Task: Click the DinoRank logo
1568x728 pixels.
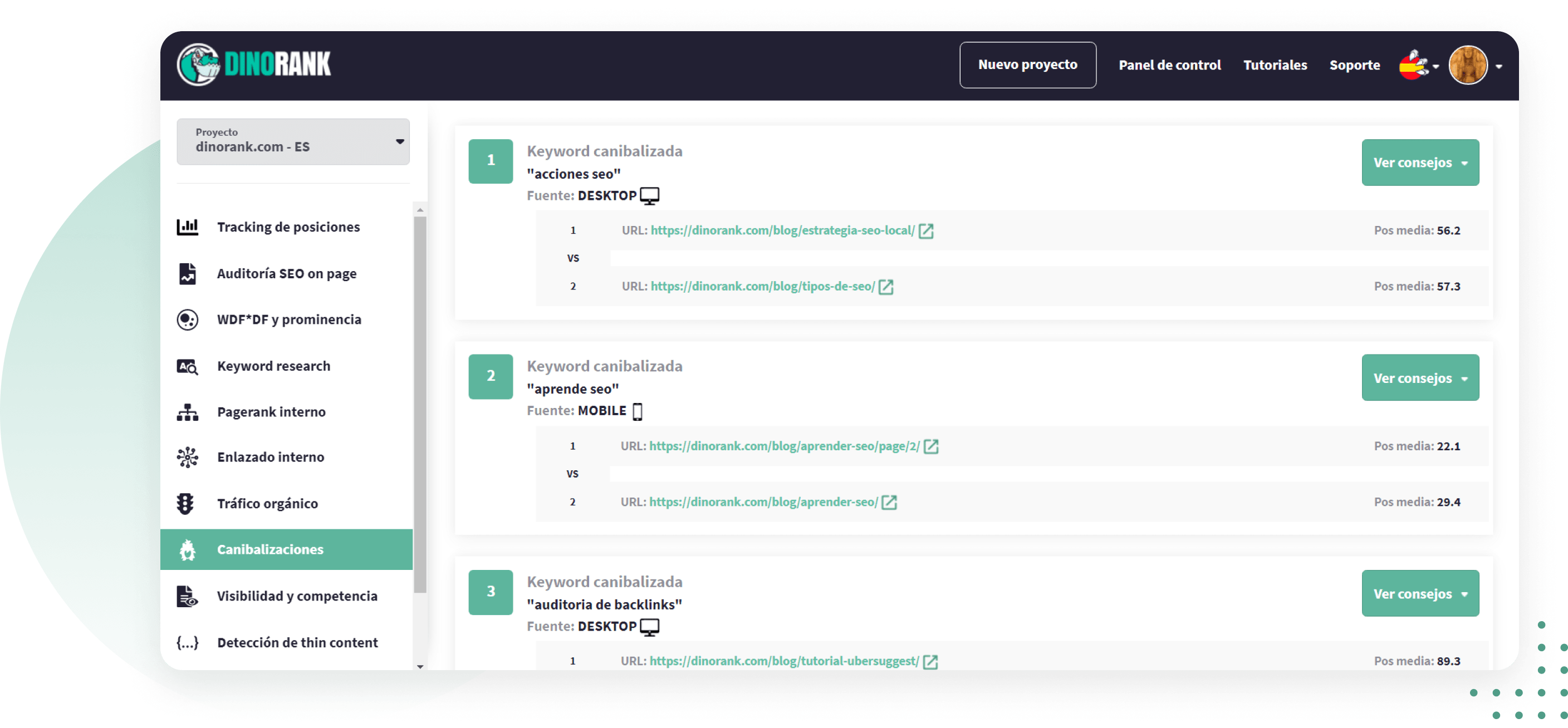Action: point(254,64)
